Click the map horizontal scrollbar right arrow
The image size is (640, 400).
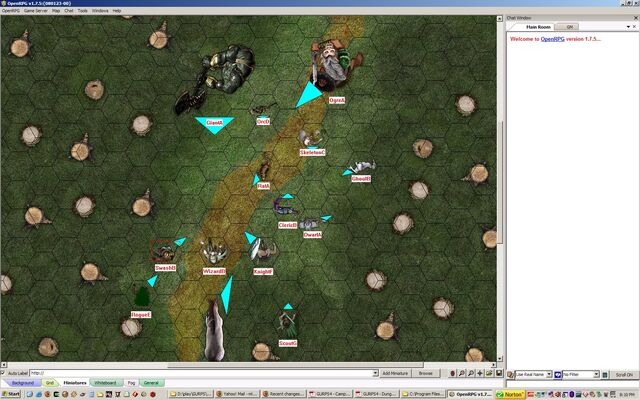[493, 365]
